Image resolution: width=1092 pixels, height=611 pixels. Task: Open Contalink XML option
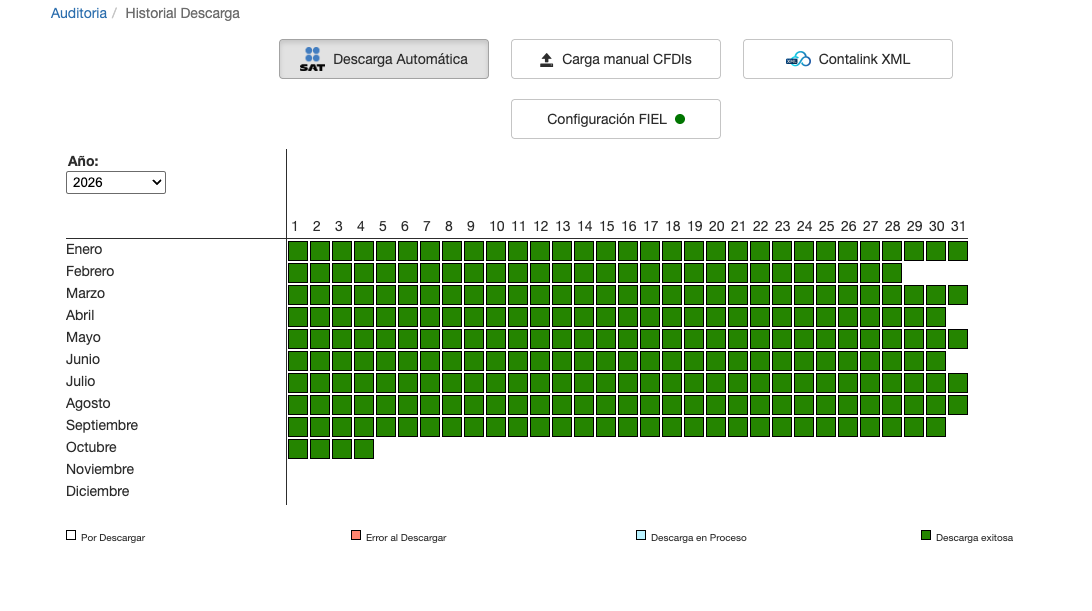point(848,59)
